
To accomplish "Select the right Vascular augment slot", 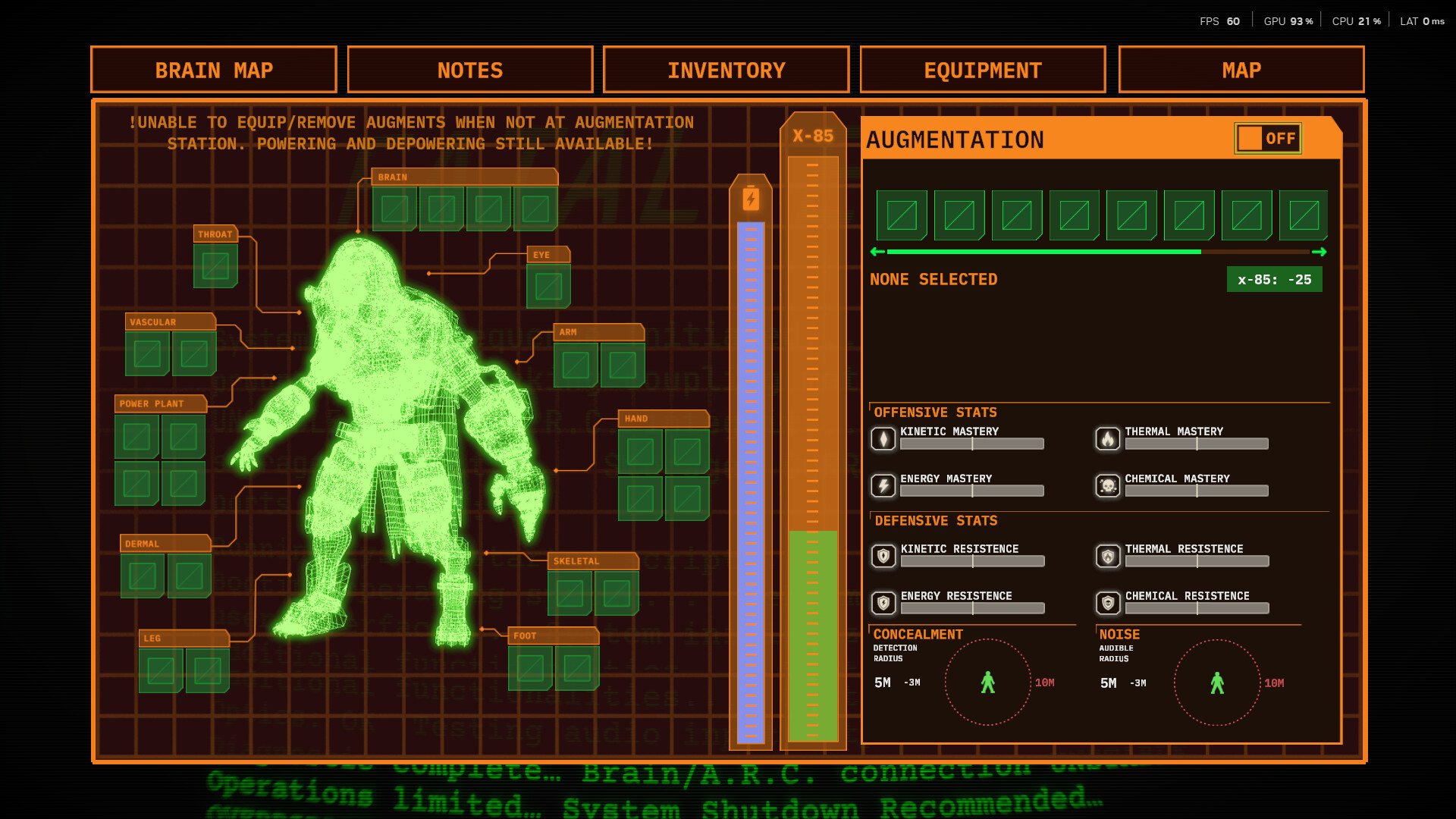I will (x=194, y=353).
